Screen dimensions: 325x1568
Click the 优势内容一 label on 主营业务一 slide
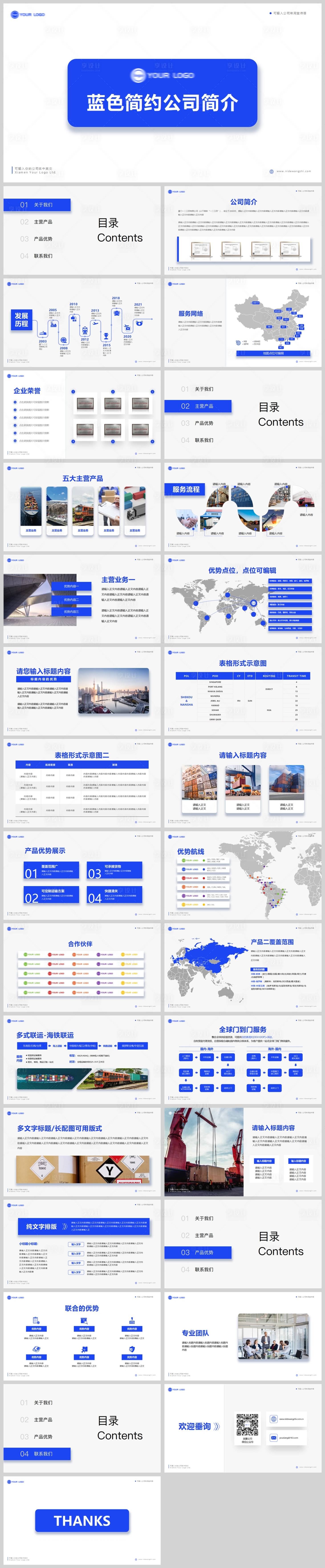pos(71,586)
